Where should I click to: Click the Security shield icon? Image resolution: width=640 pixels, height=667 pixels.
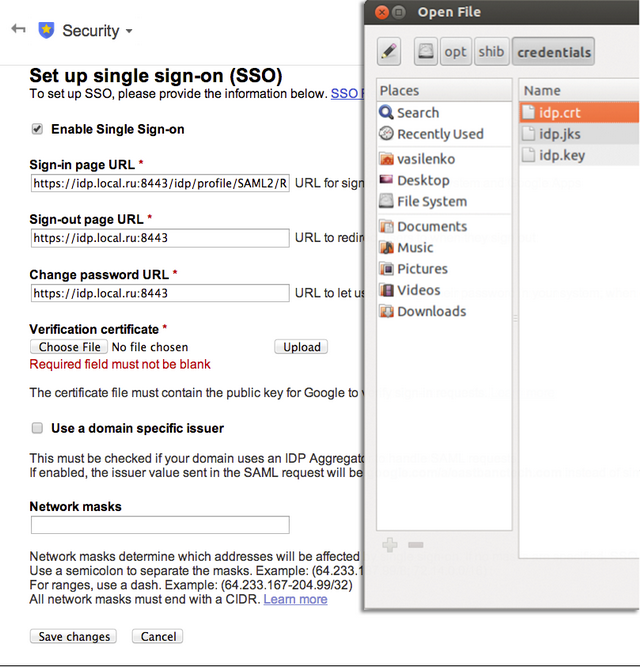46,30
